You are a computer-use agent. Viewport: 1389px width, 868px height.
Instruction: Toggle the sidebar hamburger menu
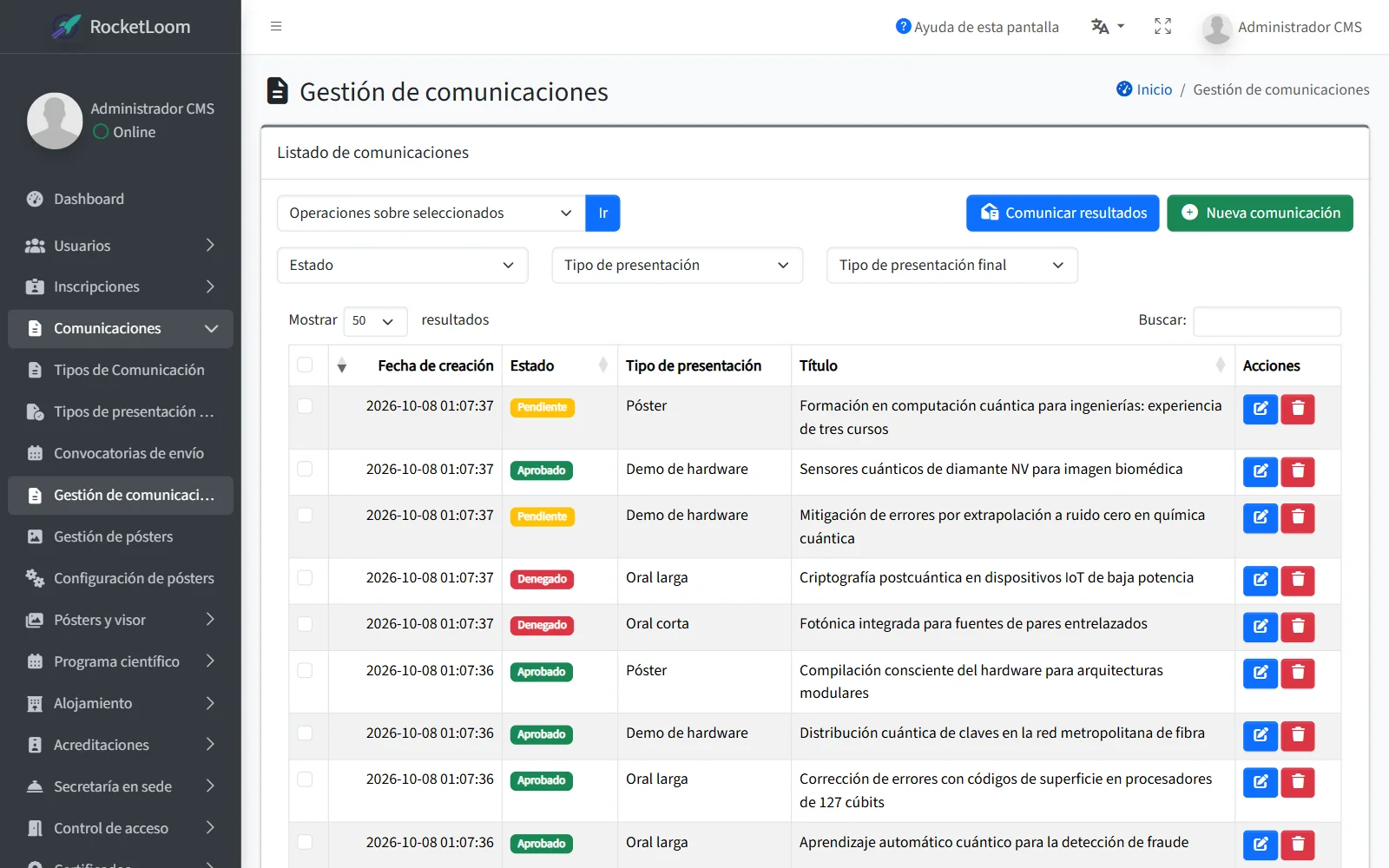pyautogui.click(x=276, y=26)
